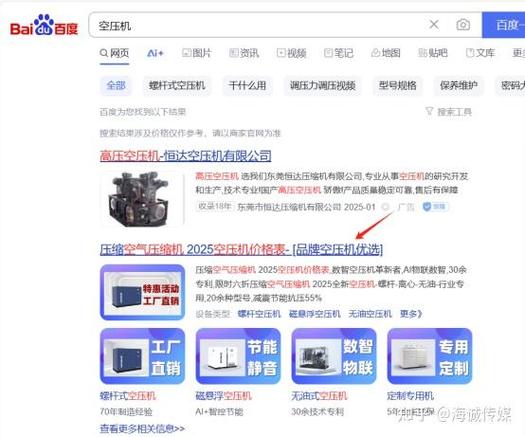
Task: Click the 广告 label on first result
Action: click(406, 207)
